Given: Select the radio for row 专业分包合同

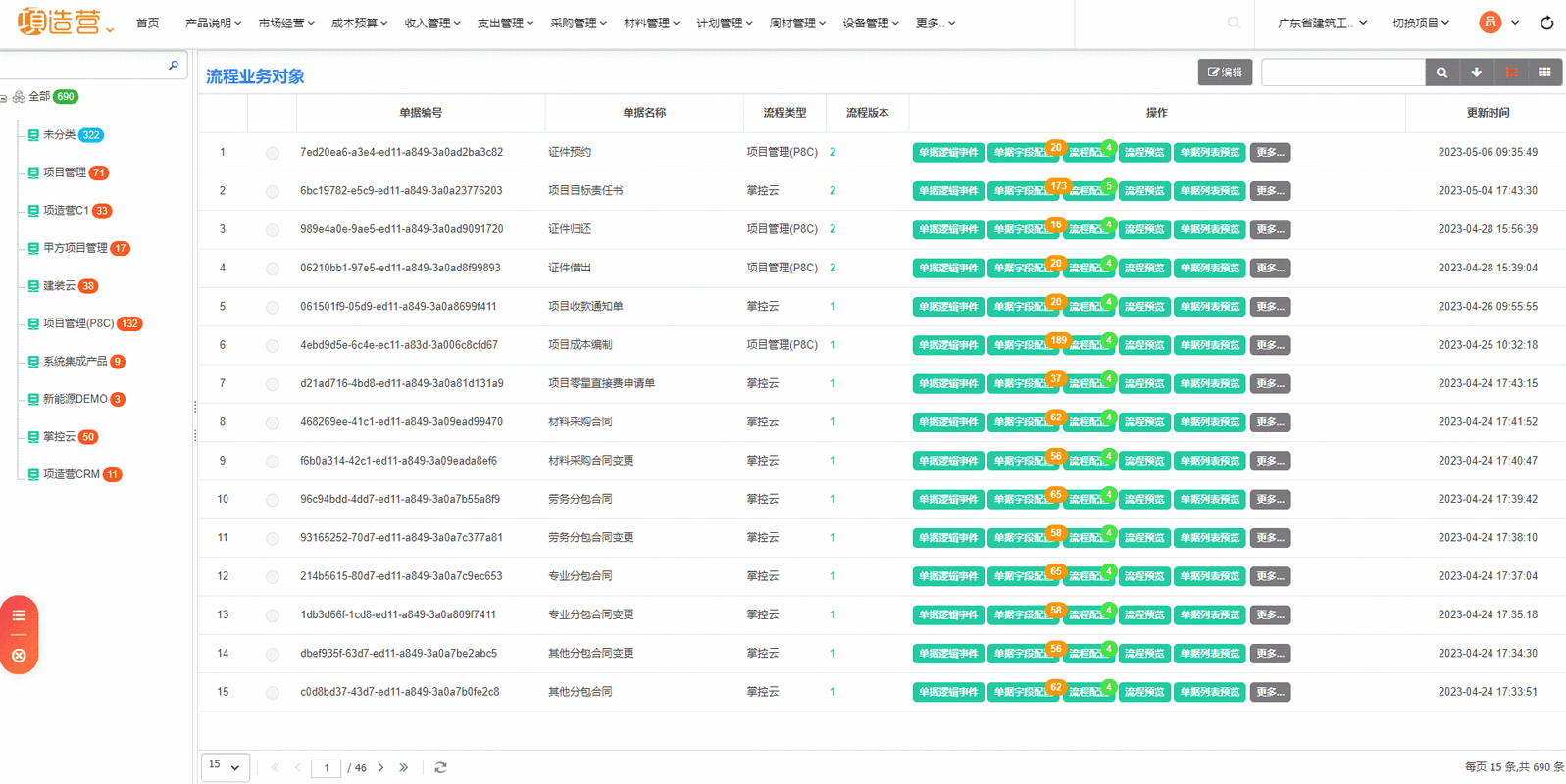Looking at the screenshot, I should [x=273, y=577].
